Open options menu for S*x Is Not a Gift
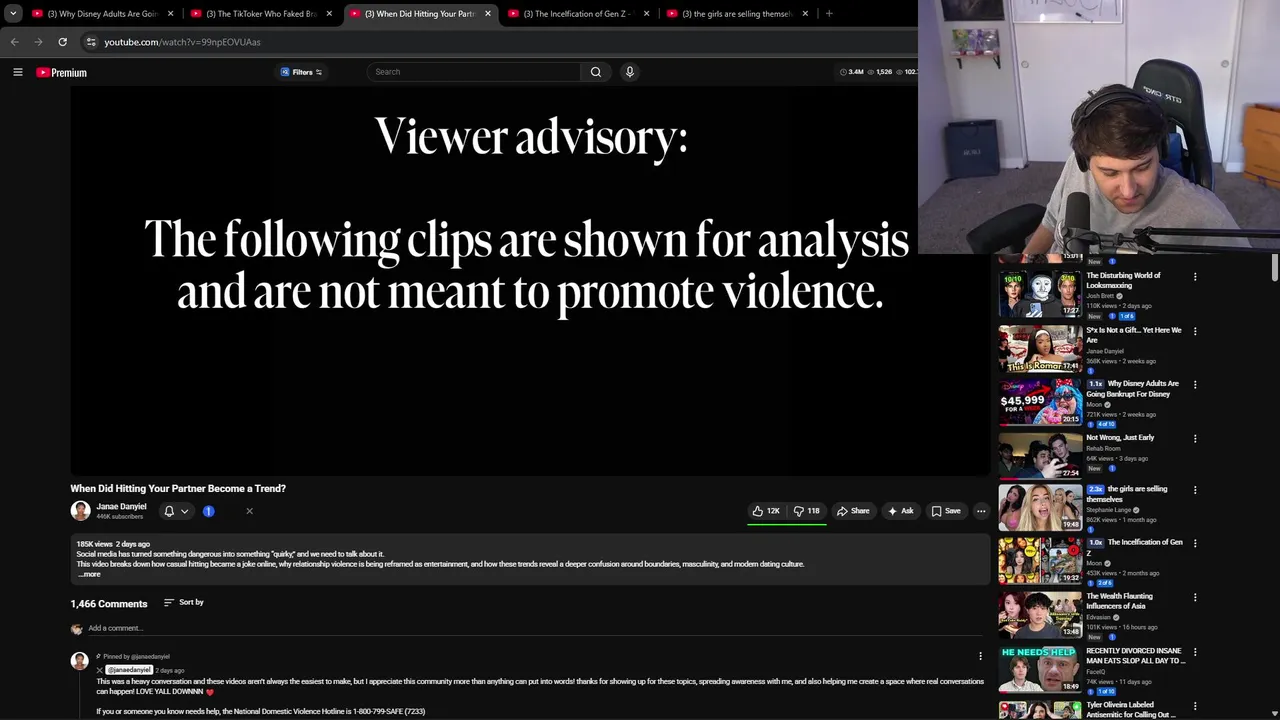 click(x=1195, y=331)
